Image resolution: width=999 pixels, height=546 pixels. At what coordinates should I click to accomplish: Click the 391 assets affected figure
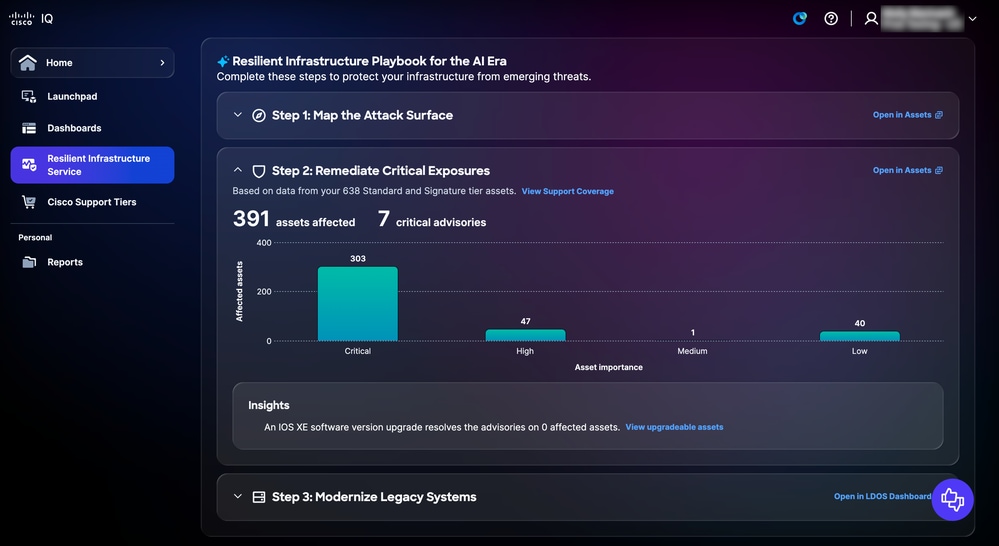pyautogui.click(x=294, y=219)
